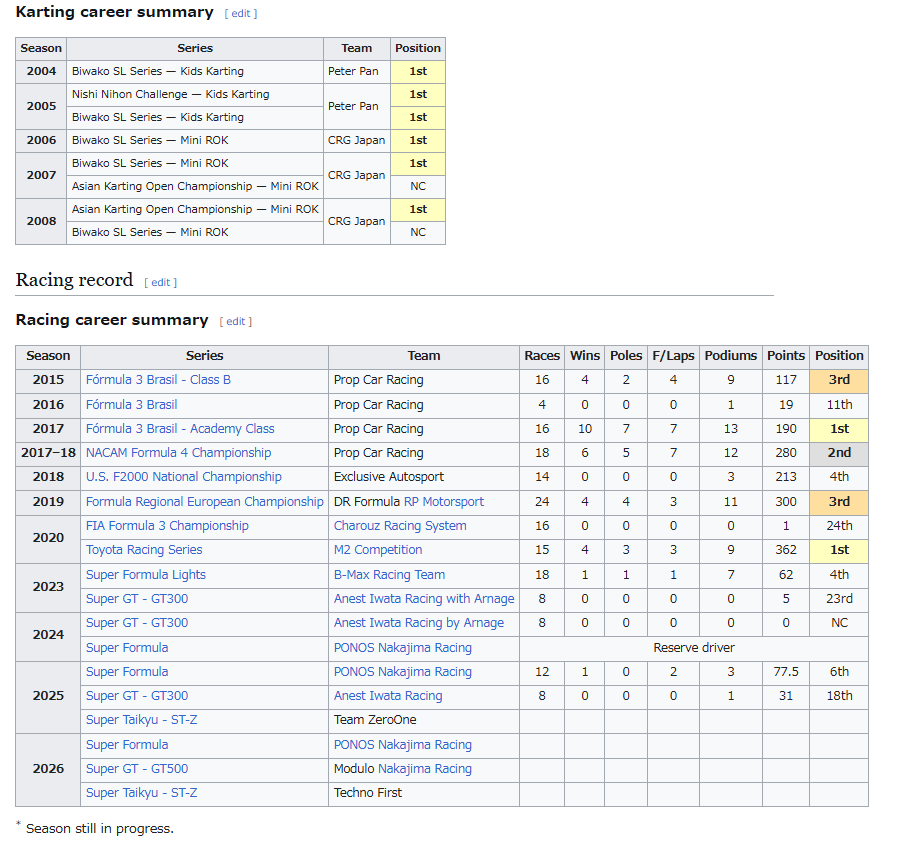Open Super GT - GT500 link
This screenshot has width=897, height=843.
[137, 770]
